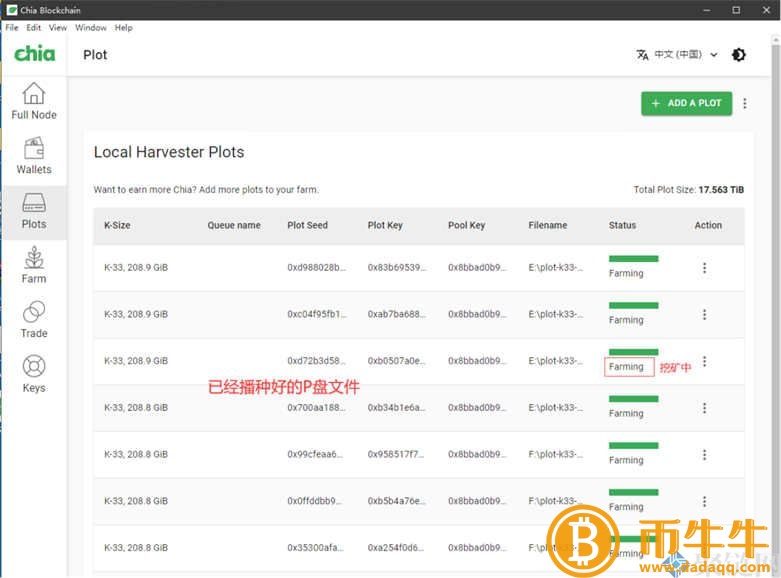781x578 pixels.
Task: Open the File menu
Action: click(12, 27)
